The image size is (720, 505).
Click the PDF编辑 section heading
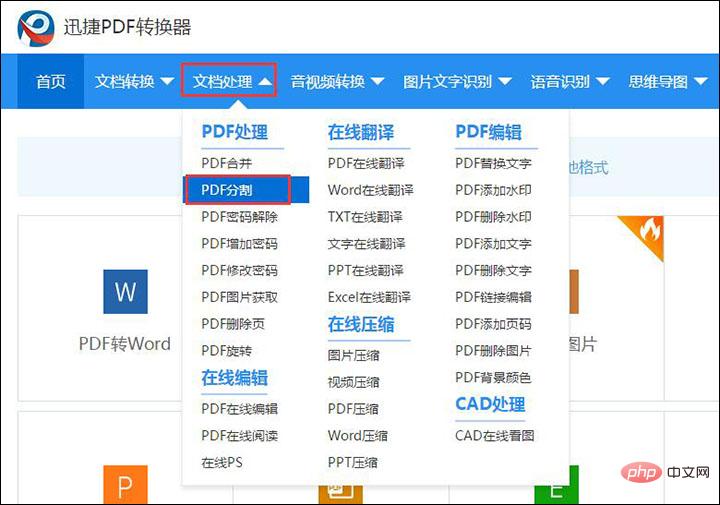click(489, 132)
